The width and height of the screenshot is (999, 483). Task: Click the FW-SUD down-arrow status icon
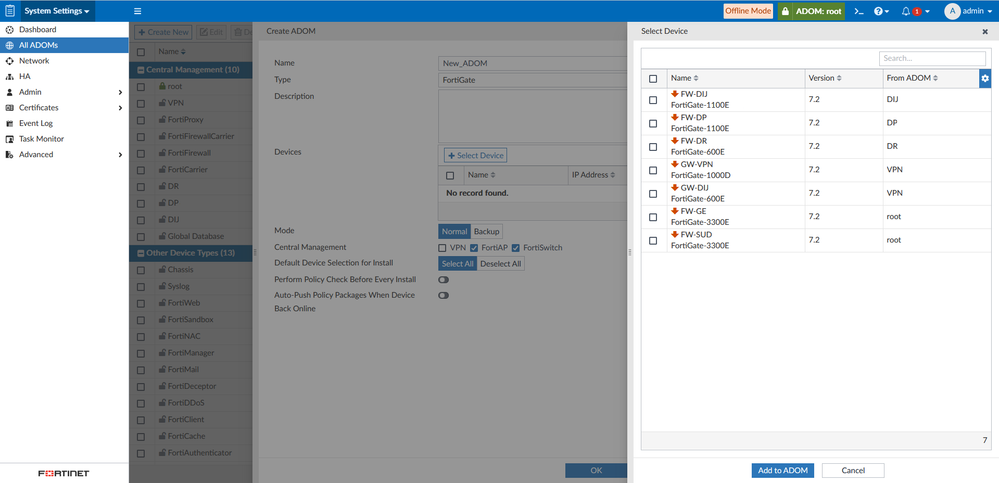click(x=675, y=234)
